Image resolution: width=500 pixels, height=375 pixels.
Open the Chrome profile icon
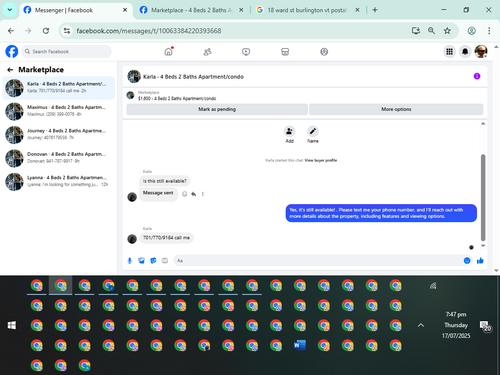coord(471,31)
